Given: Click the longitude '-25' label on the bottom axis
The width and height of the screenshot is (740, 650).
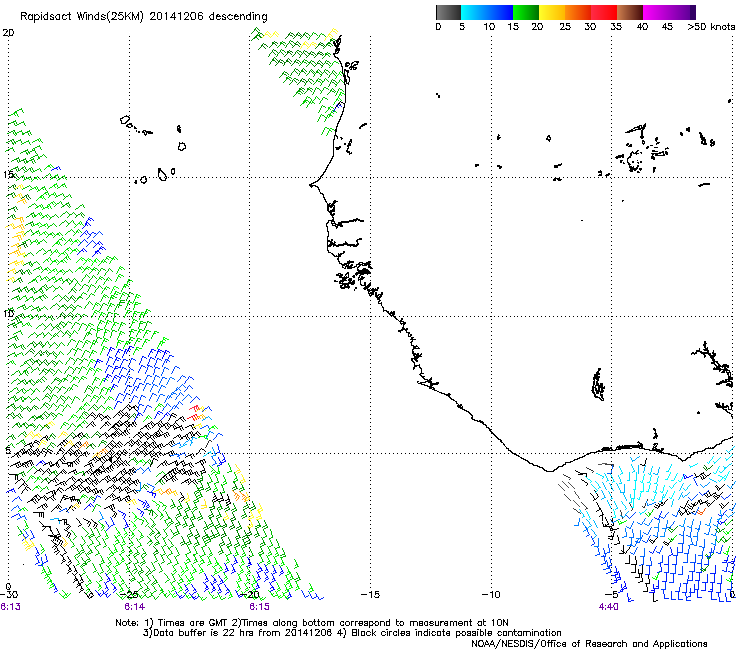Looking at the screenshot, I should tap(129, 595).
